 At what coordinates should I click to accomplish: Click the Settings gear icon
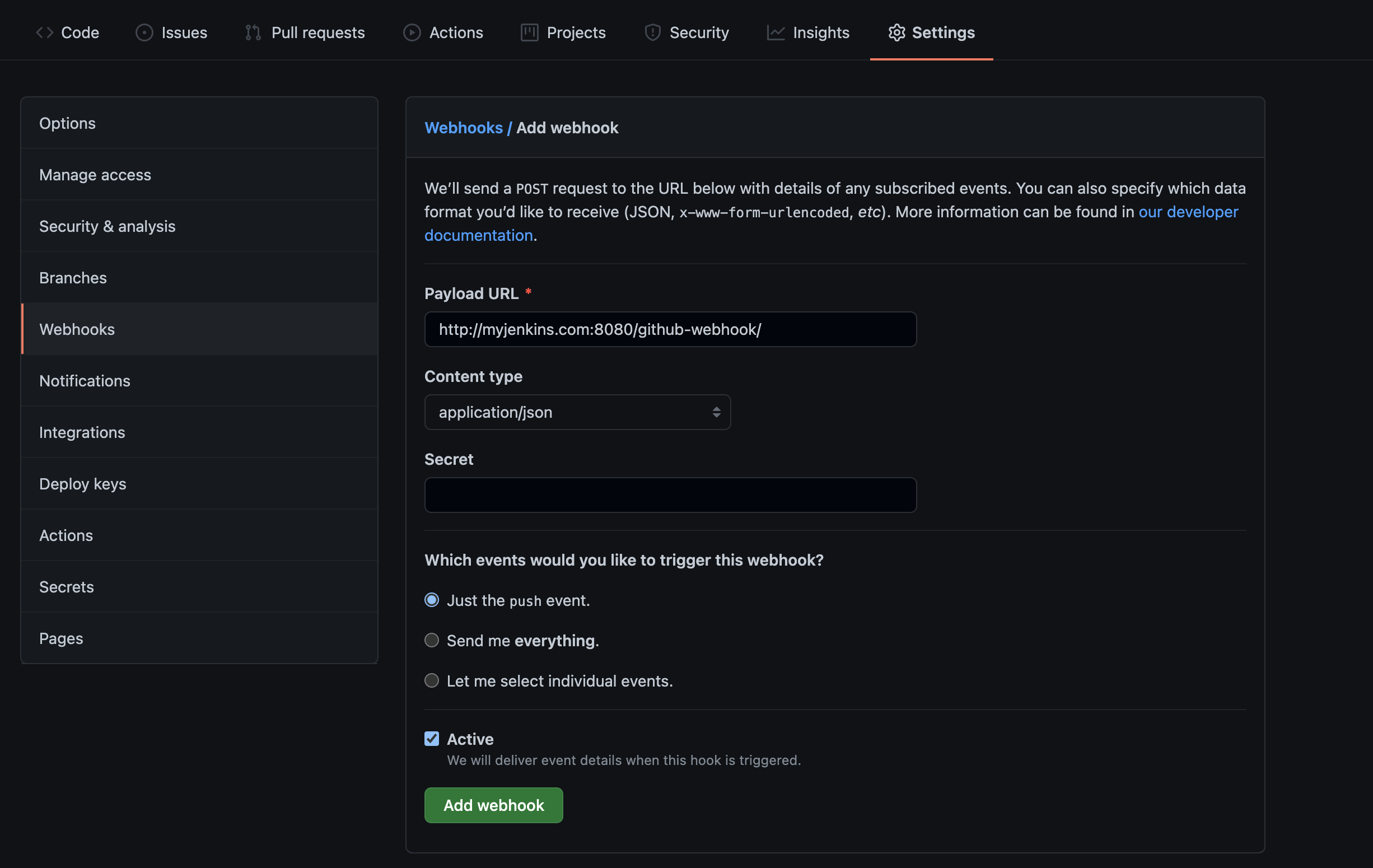[x=896, y=32]
